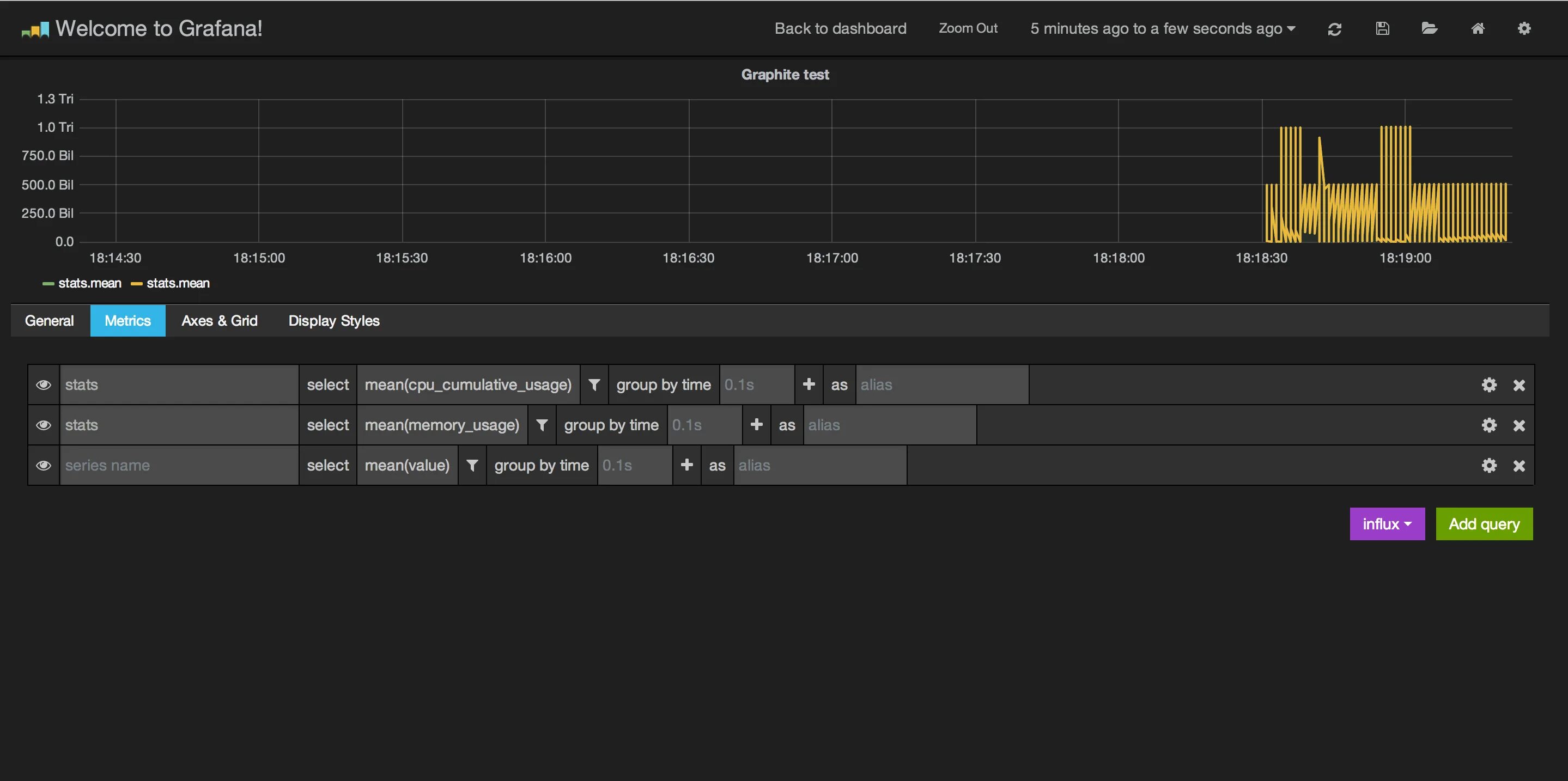Click the series field of the cpu_cumulative_usage query
This screenshot has height=781, width=1568.
pos(179,385)
